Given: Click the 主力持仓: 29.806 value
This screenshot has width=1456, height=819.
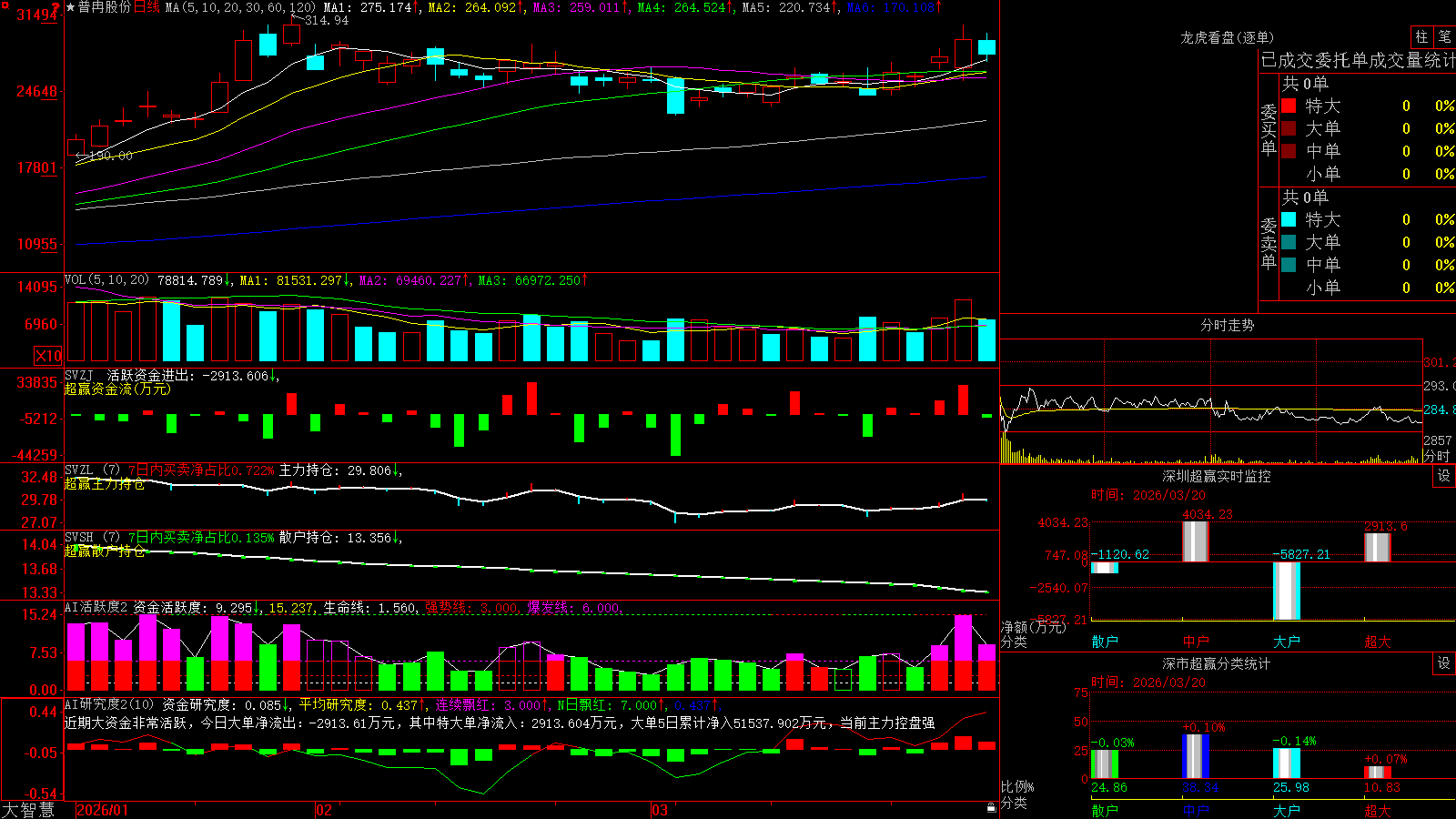Looking at the screenshot, I should pyautogui.click(x=335, y=470).
